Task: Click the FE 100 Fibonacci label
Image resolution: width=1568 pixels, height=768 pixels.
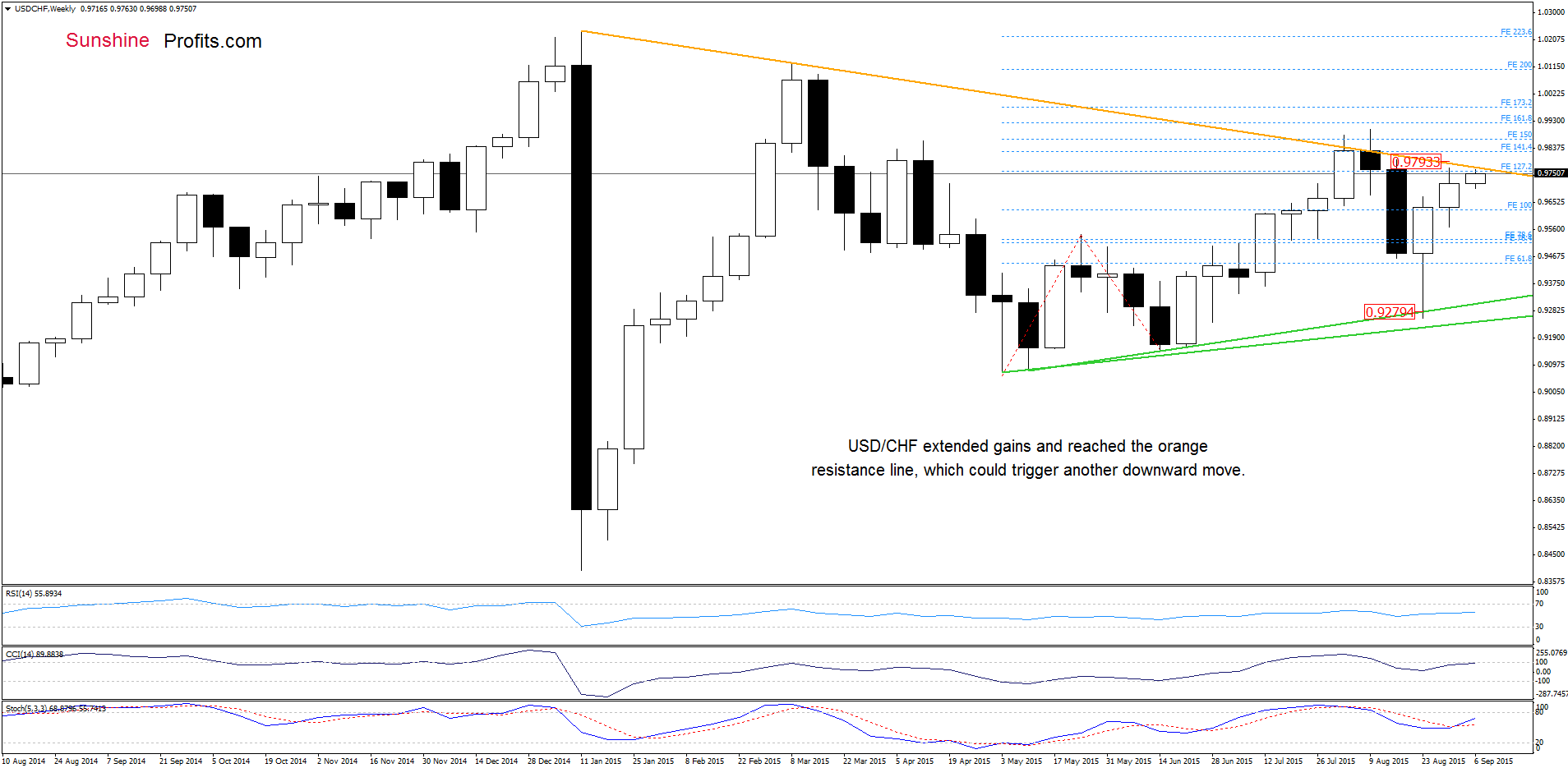Action: pos(1520,205)
